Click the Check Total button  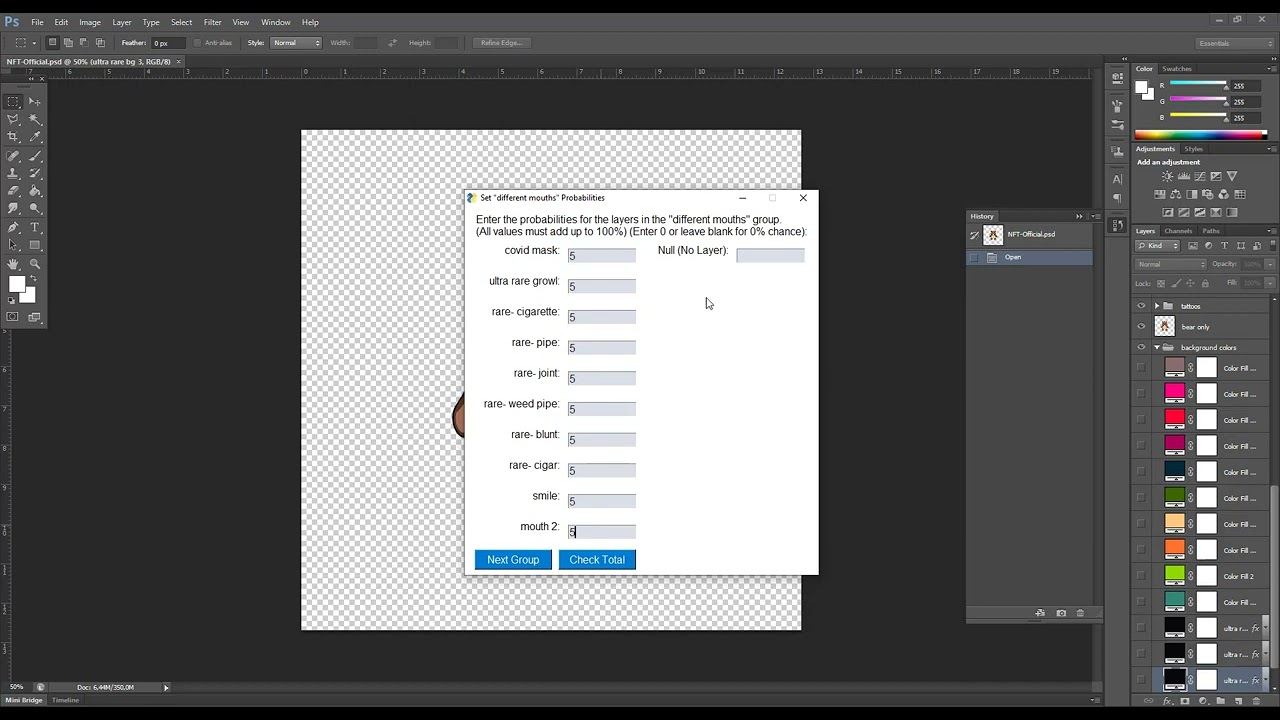click(597, 560)
